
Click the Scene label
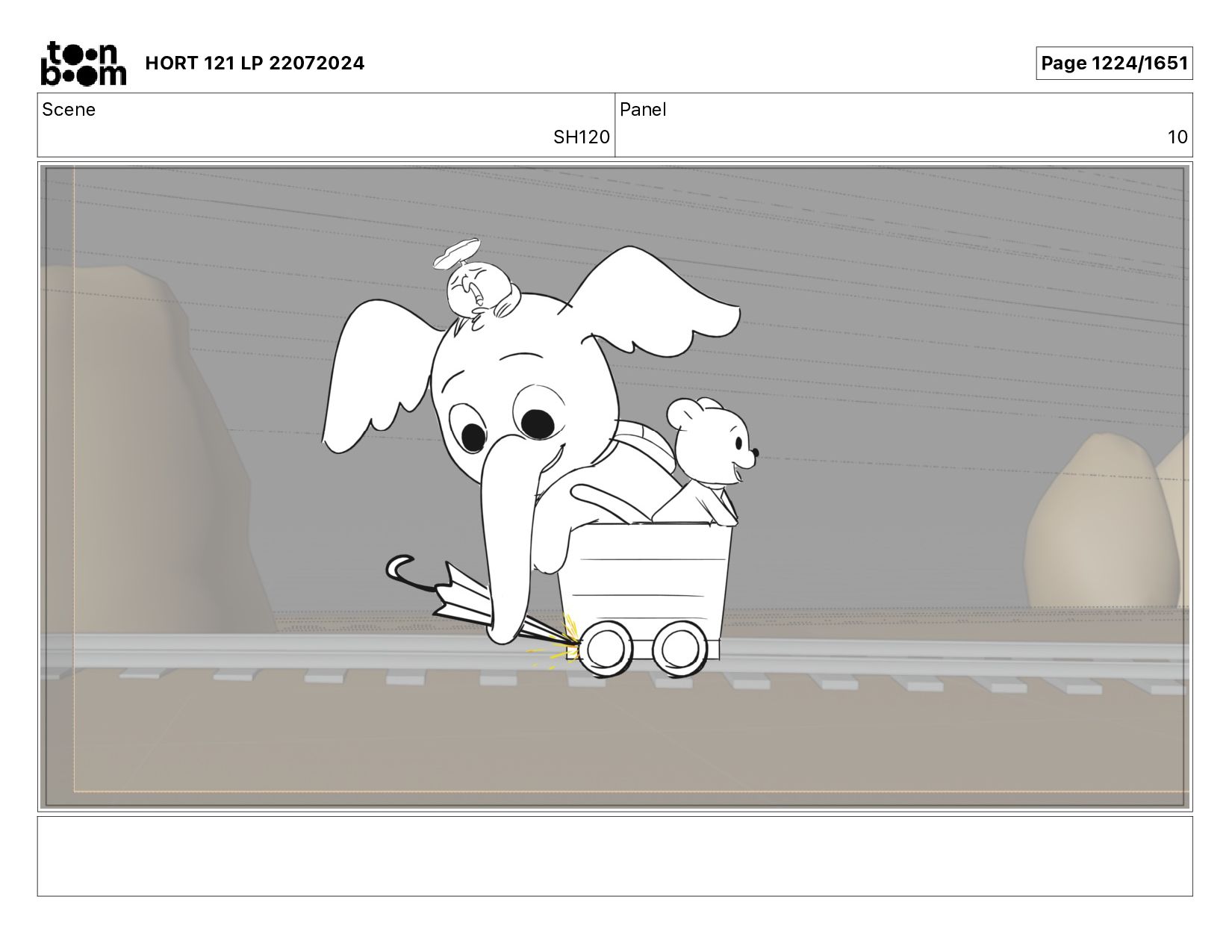69,110
